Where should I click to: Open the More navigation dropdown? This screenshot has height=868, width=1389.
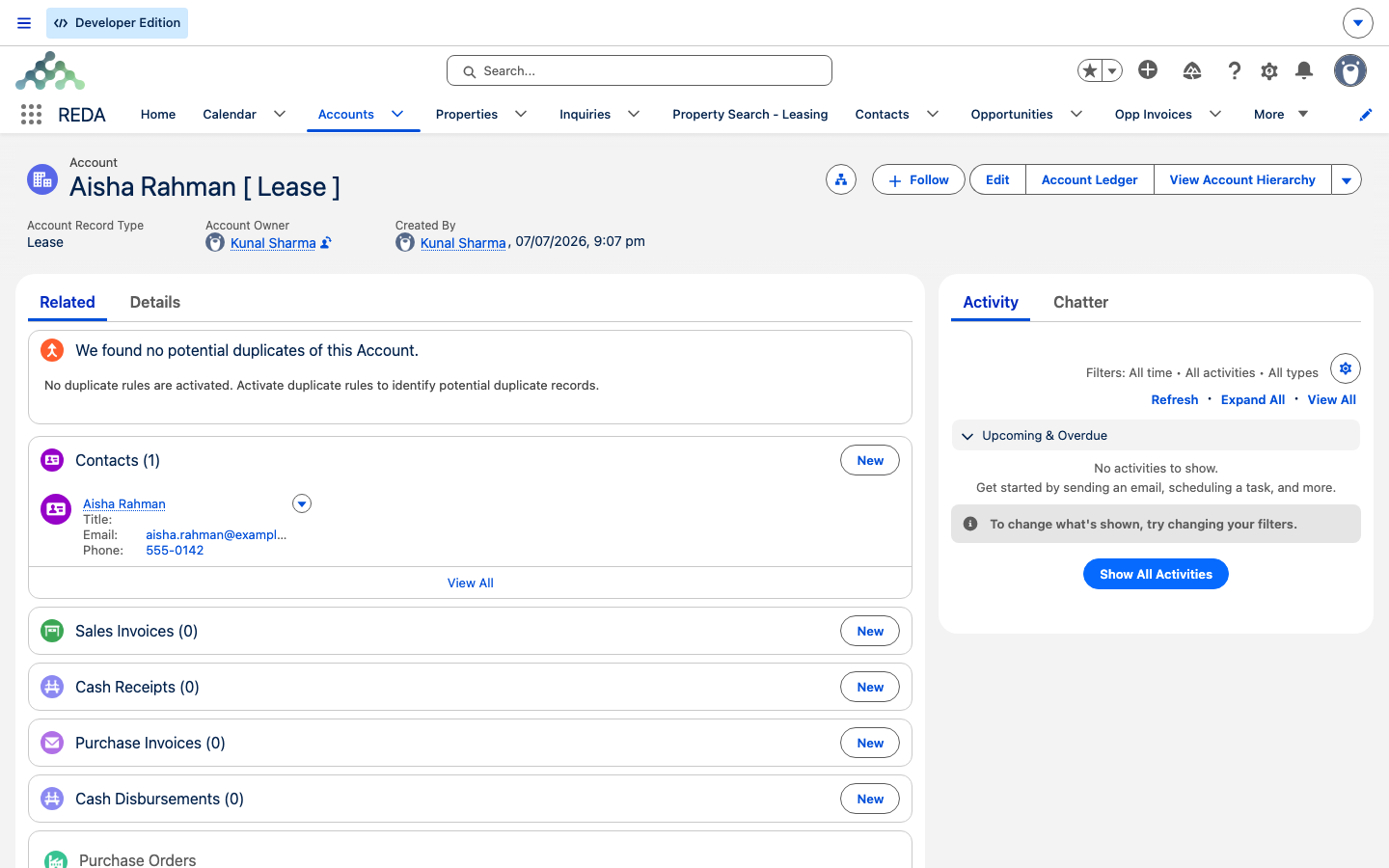1281,114
